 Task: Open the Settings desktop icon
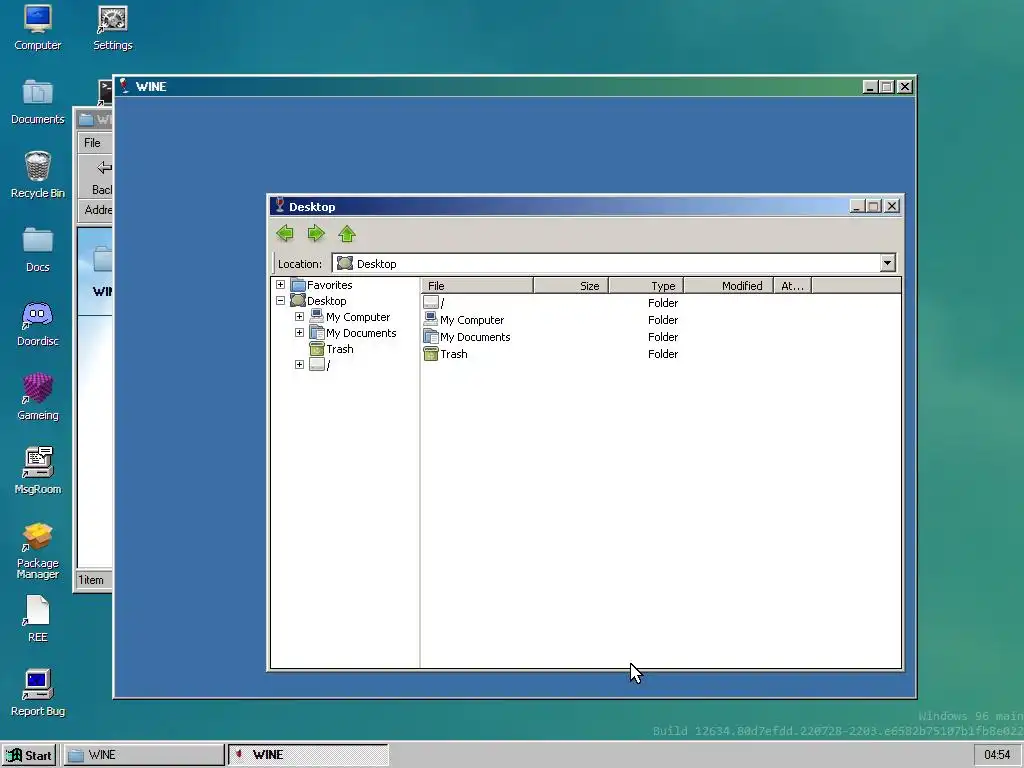[112, 27]
